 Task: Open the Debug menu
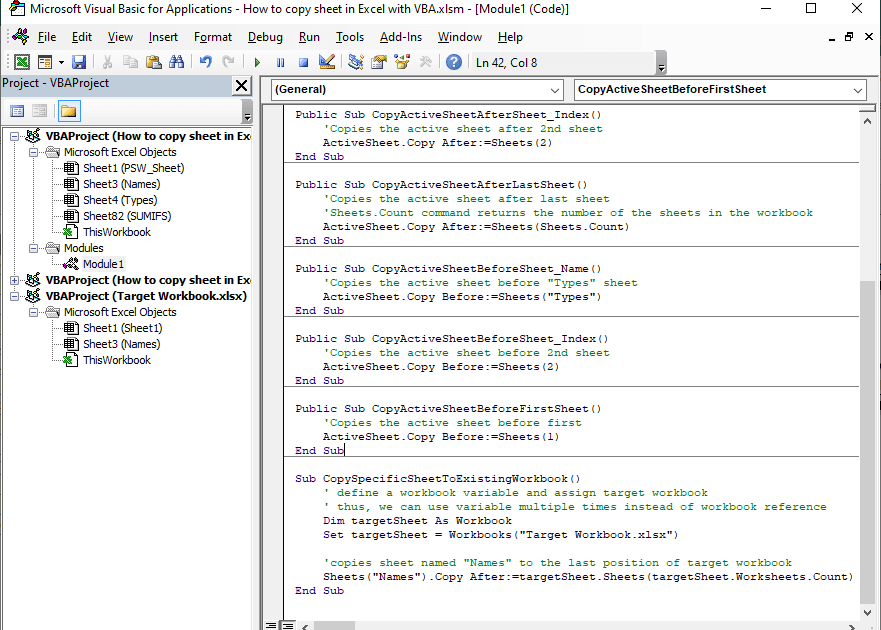[265, 37]
